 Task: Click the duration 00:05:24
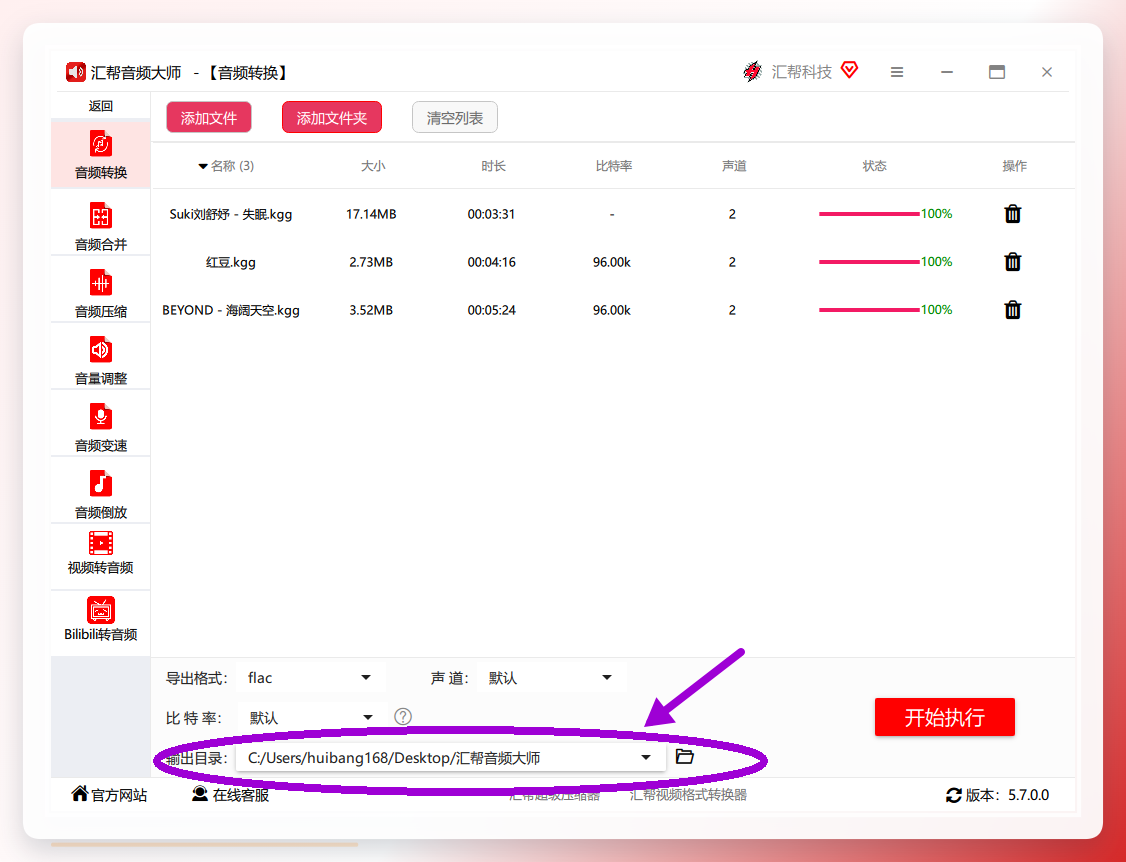coord(491,310)
